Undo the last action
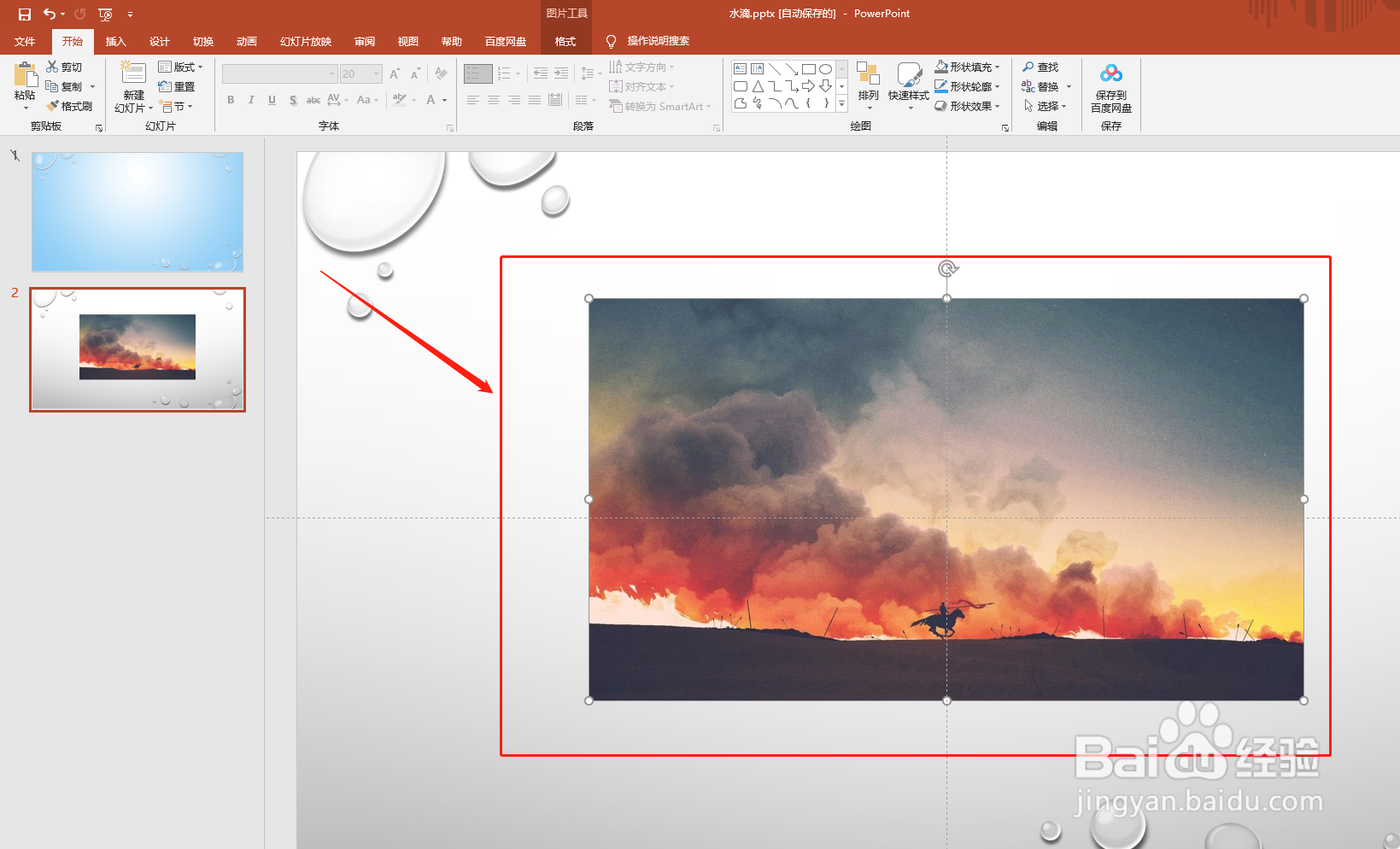Image resolution: width=1400 pixels, height=849 pixels. tap(50, 14)
